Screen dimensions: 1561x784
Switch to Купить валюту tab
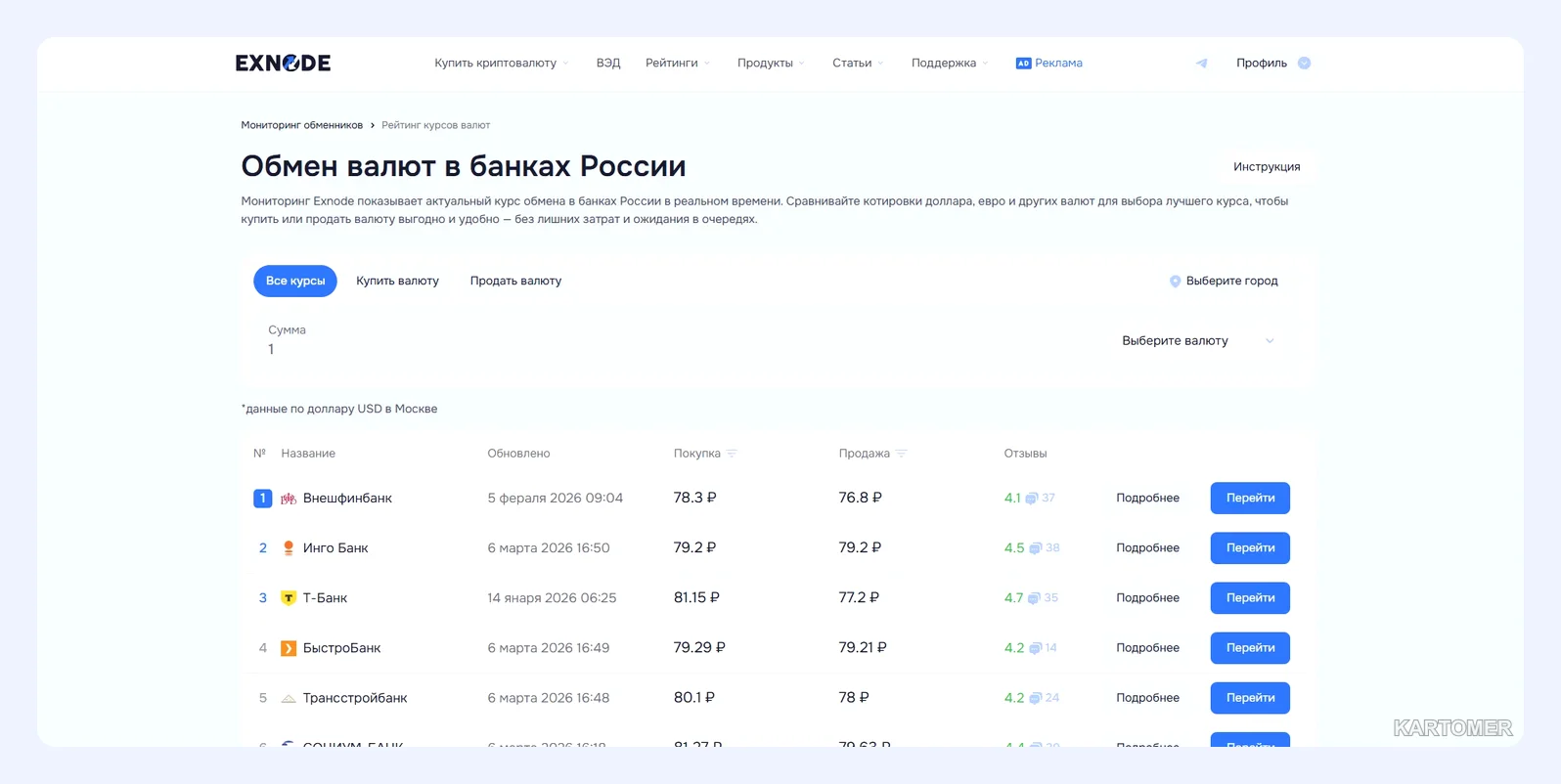click(x=397, y=281)
